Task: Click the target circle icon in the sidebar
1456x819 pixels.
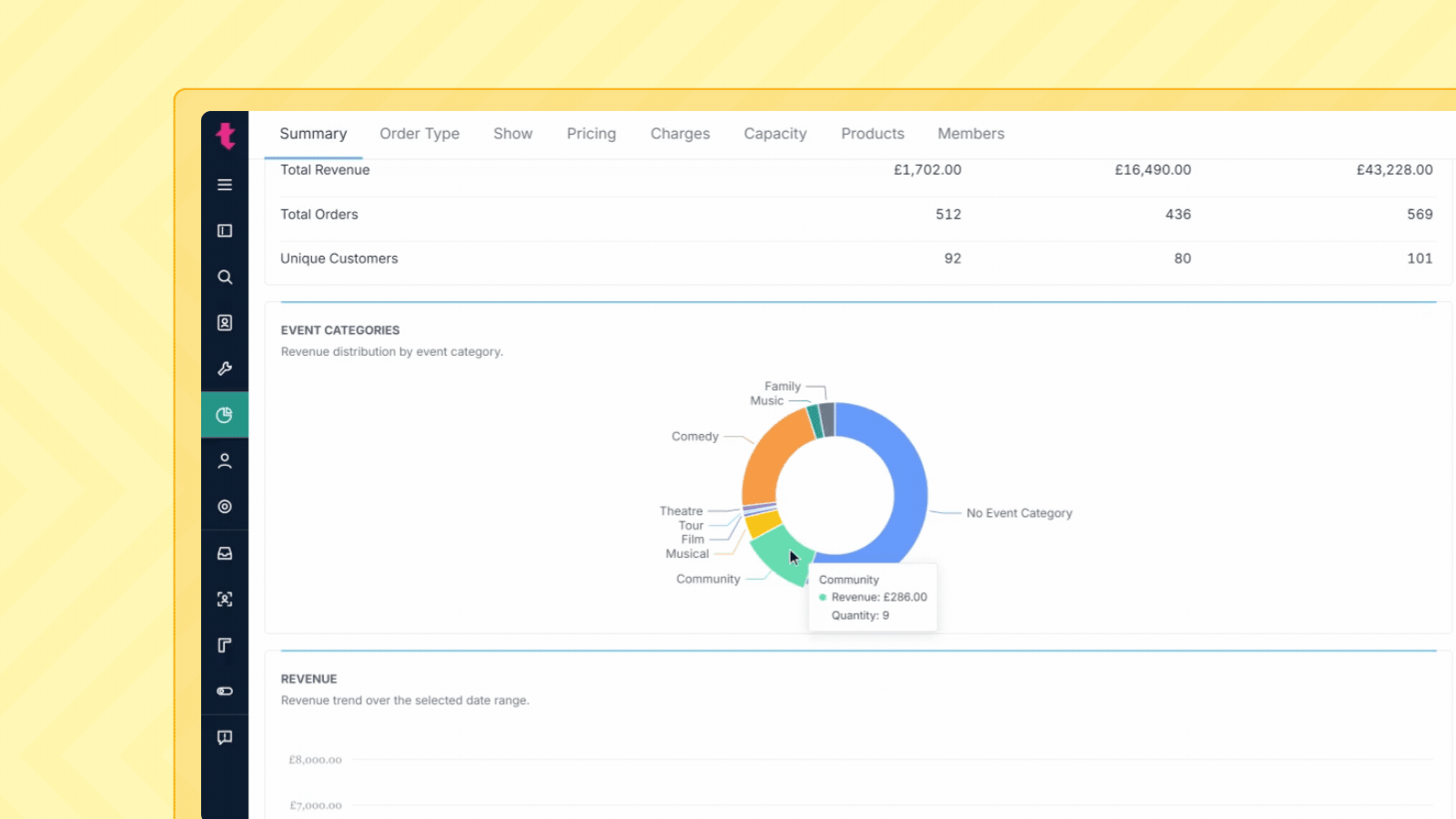Action: [225, 507]
